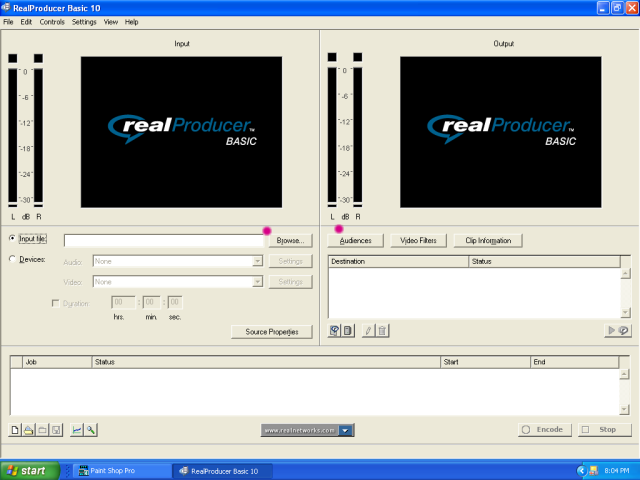Click the Start column header

coord(485,362)
